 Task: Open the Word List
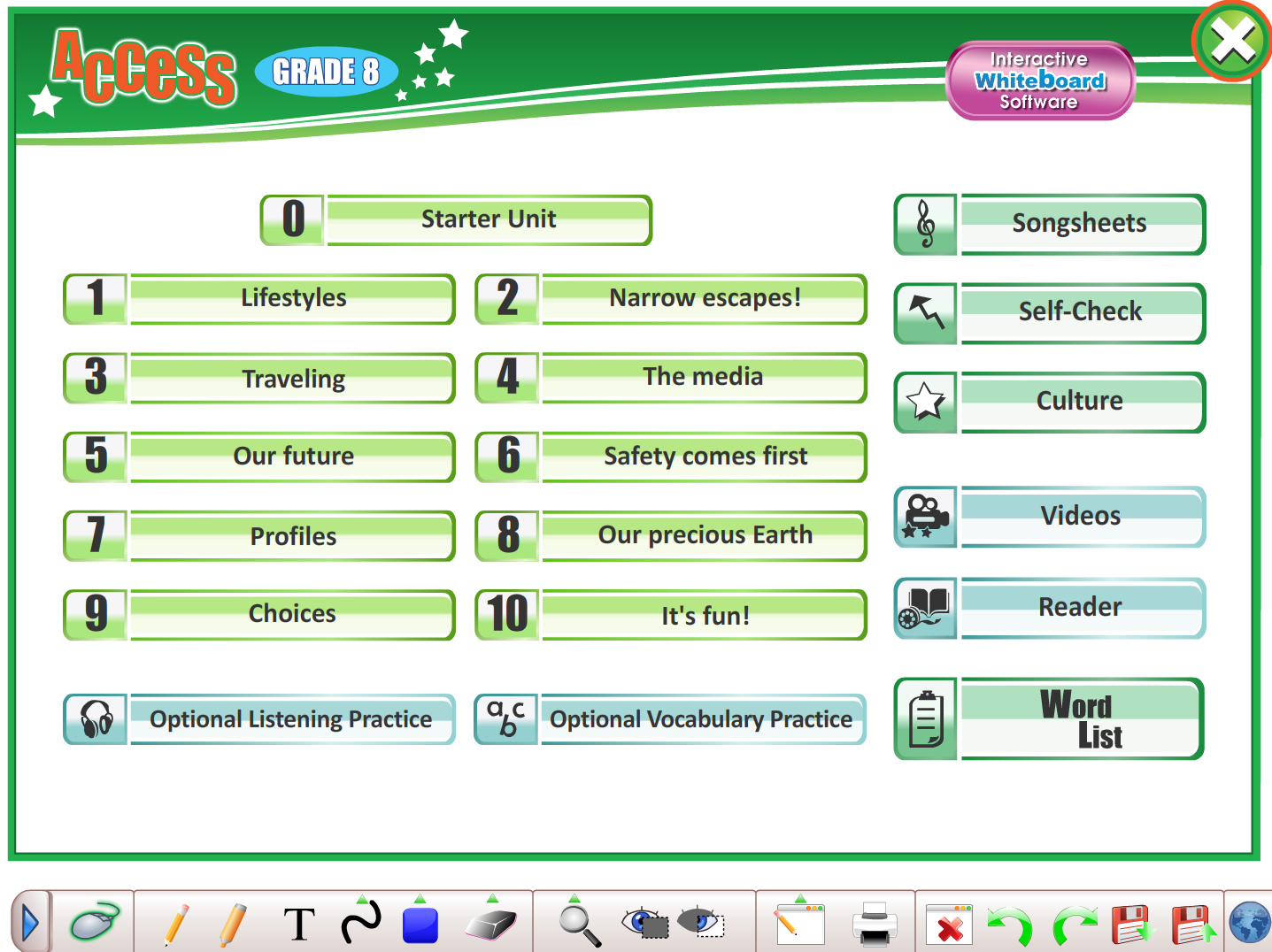[x=1079, y=719]
